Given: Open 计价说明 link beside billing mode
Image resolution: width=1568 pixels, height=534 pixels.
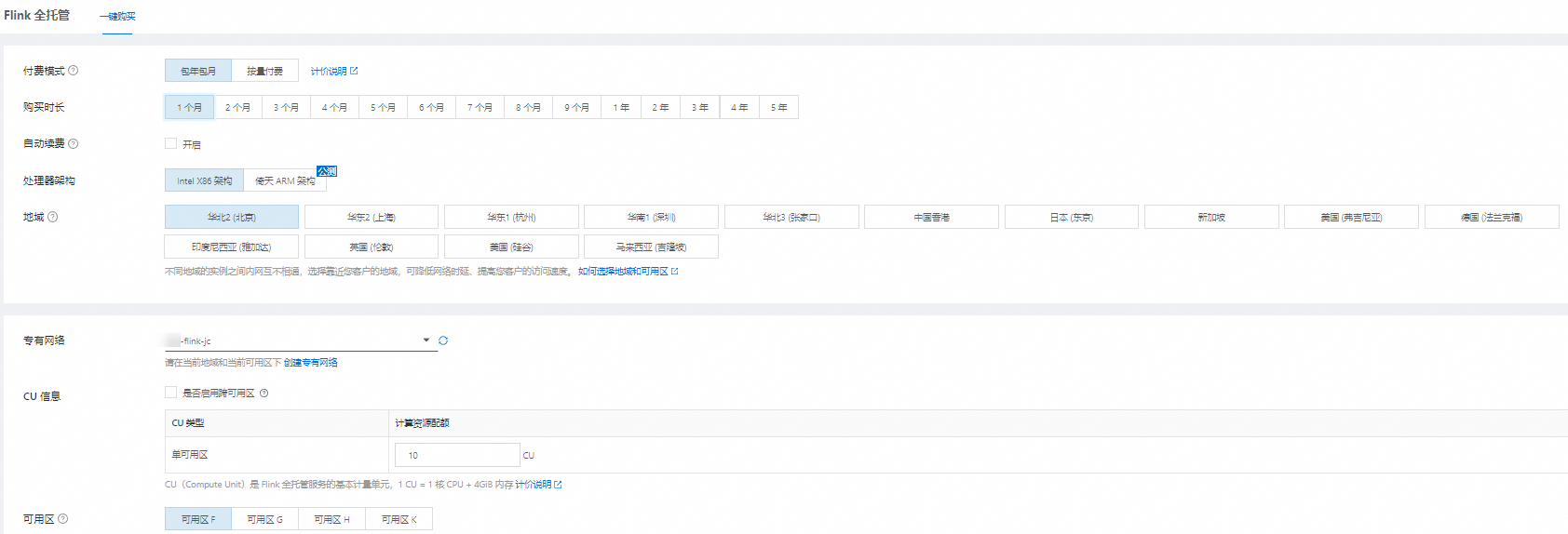Looking at the screenshot, I should (334, 72).
